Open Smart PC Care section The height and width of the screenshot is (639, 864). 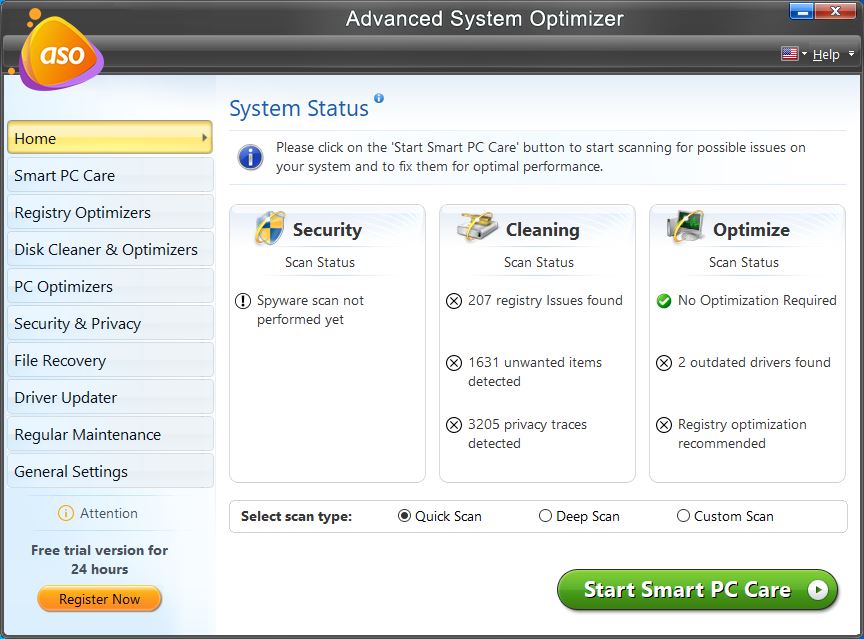(110, 175)
